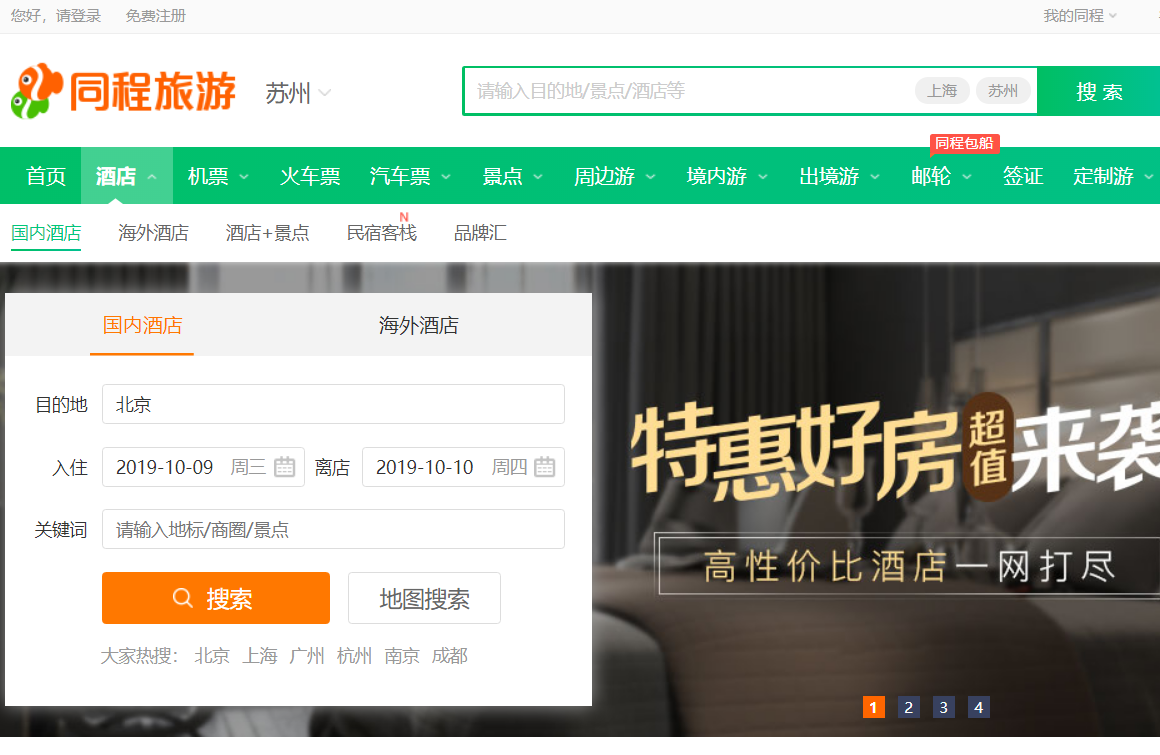Select the 海外酒店 sub-navigation tab
Viewport: 1160px width, 755px height.
click(x=153, y=233)
